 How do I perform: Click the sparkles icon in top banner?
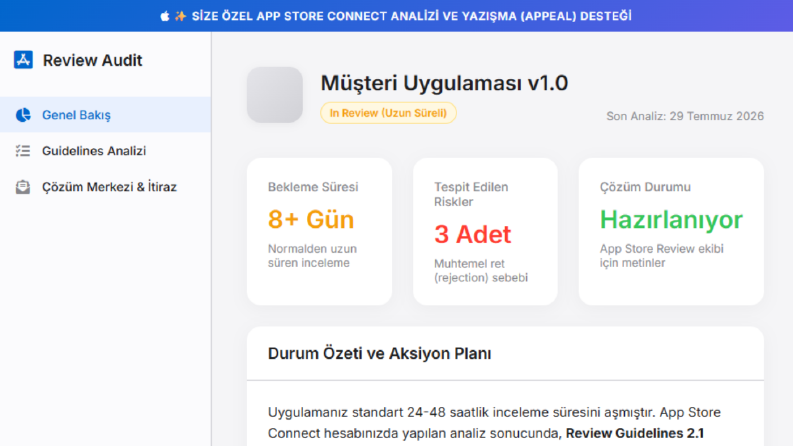(x=180, y=16)
